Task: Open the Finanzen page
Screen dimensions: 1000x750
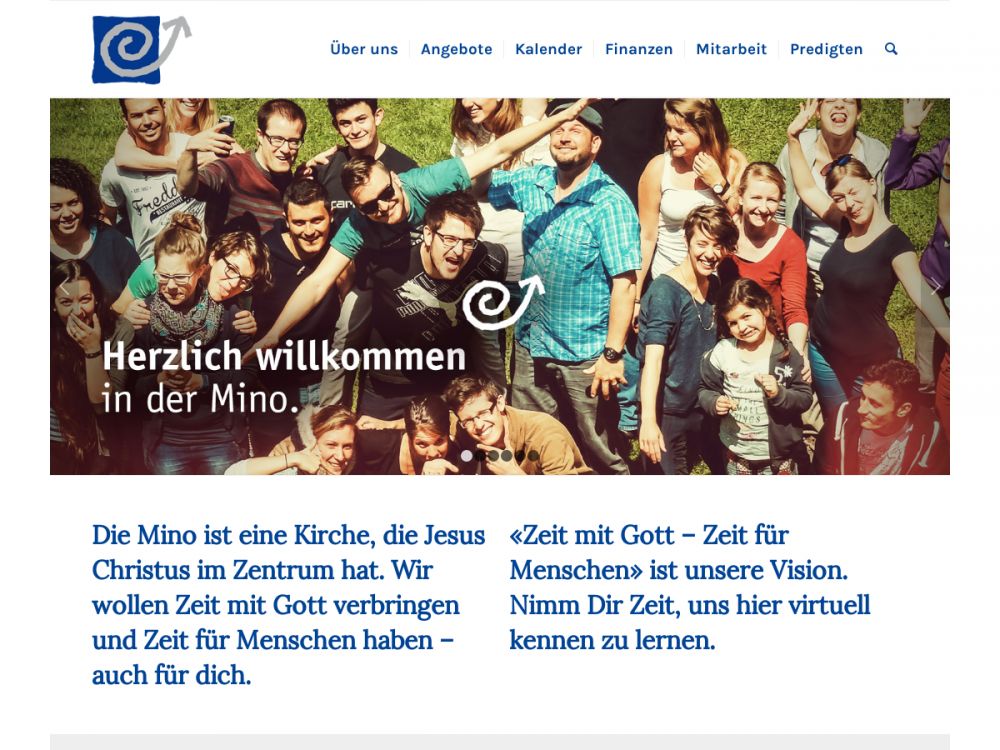Action: pyautogui.click(x=638, y=49)
